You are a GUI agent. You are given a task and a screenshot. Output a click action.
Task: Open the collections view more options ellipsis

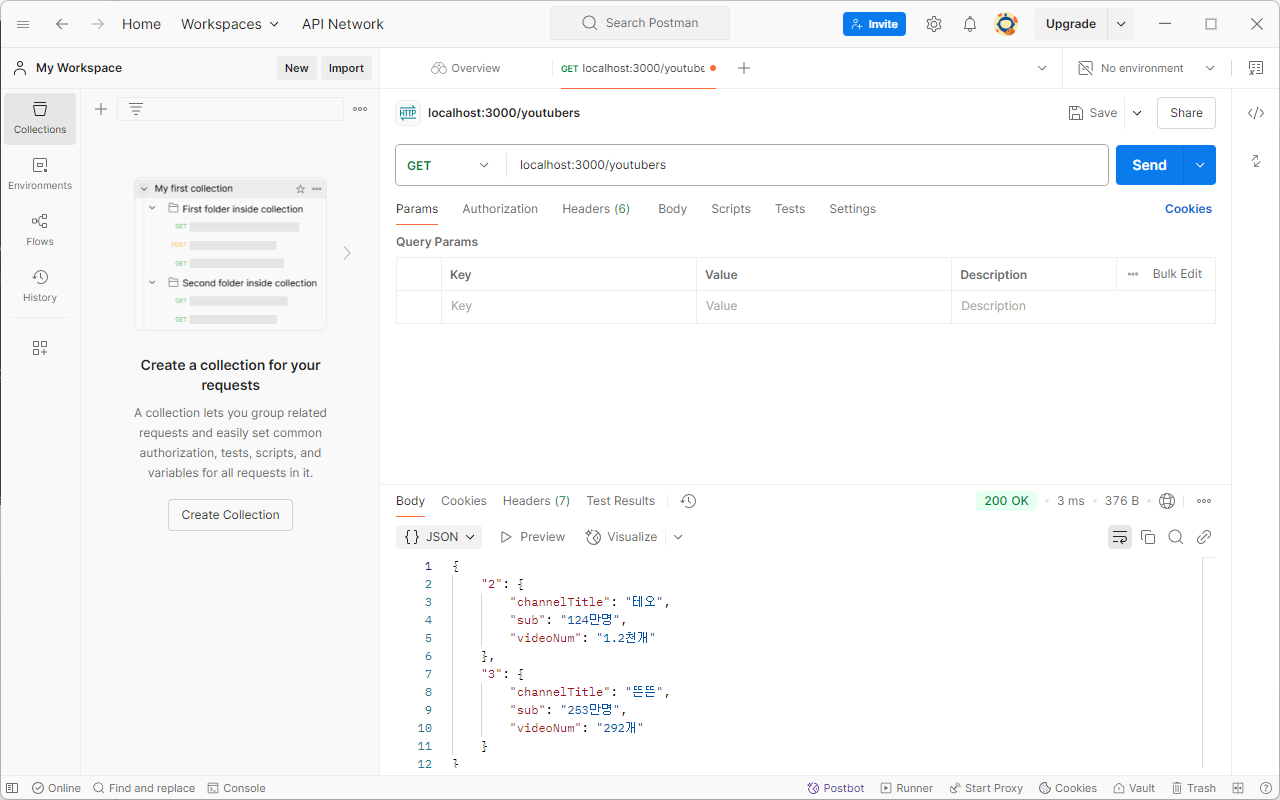pyautogui.click(x=360, y=109)
